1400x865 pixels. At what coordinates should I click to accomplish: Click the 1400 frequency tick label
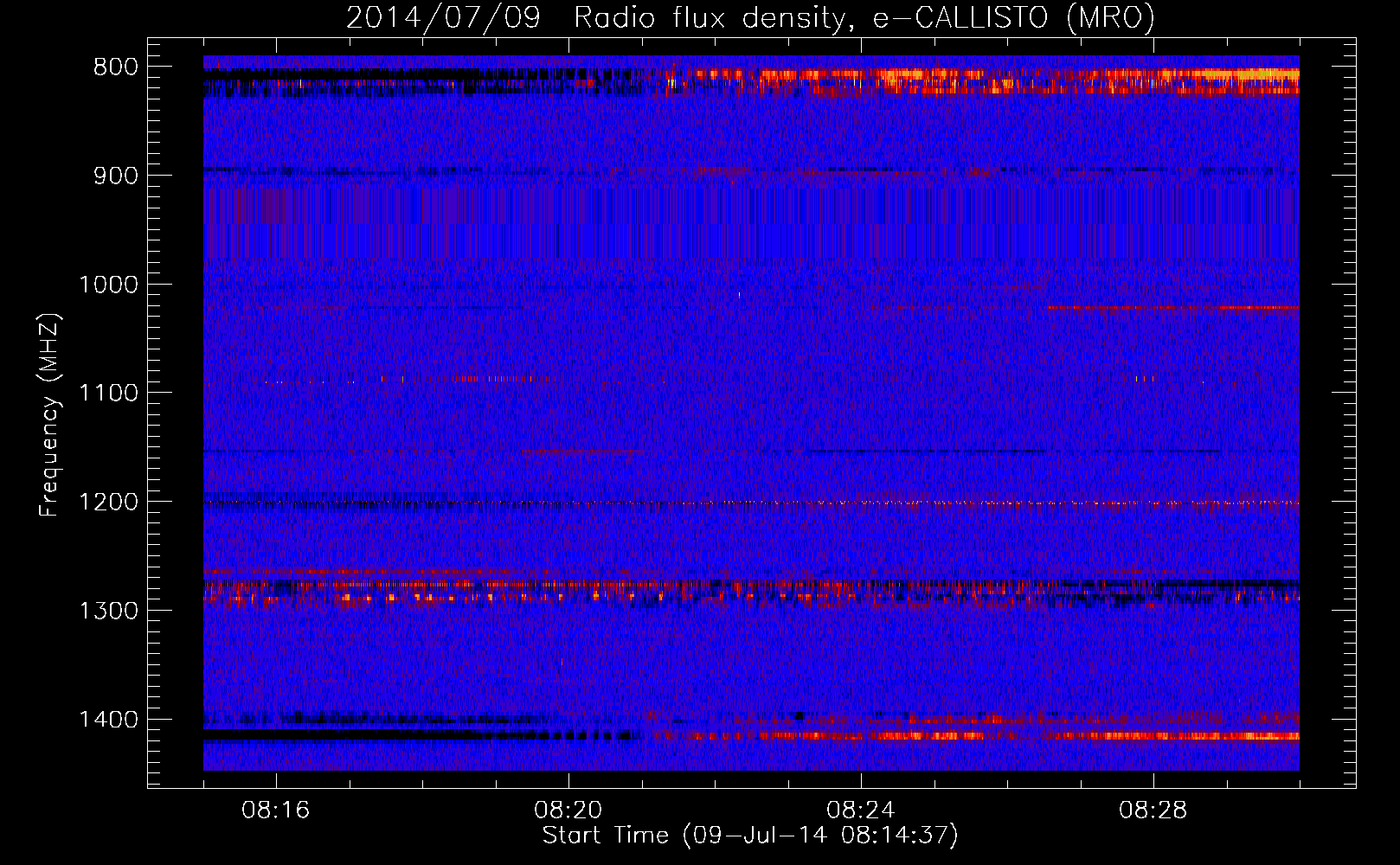[x=108, y=720]
